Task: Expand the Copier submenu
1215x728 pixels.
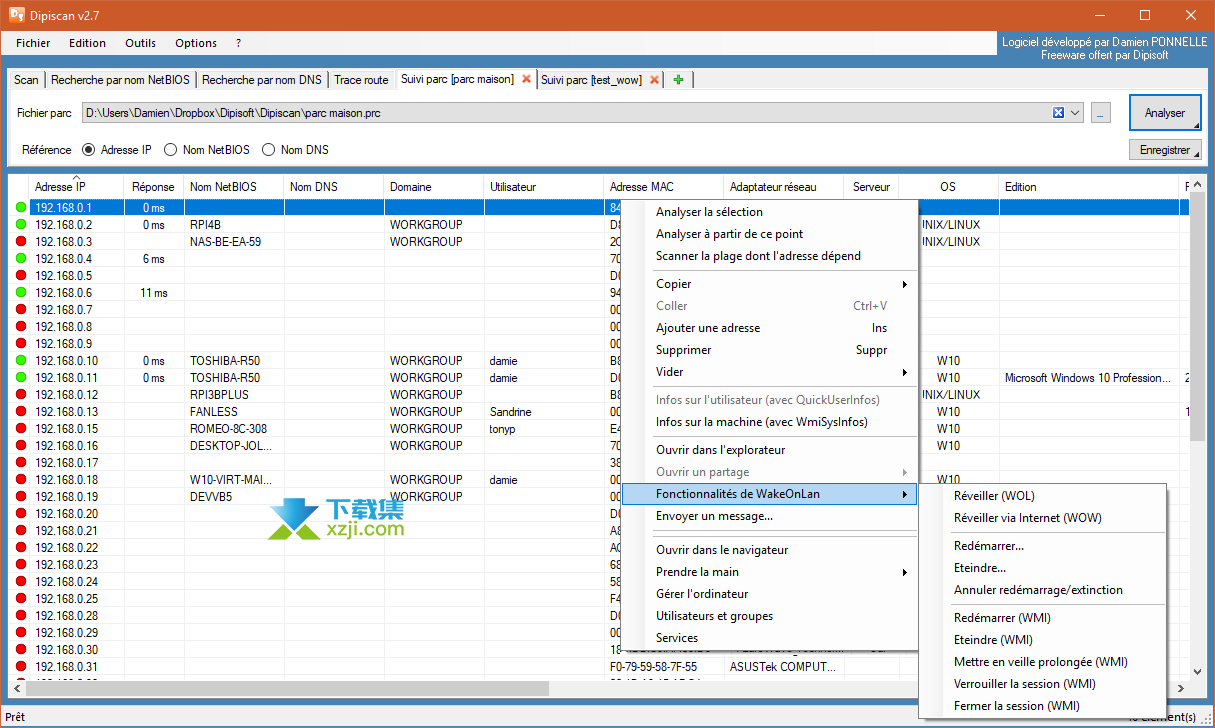Action: (769, 284)
